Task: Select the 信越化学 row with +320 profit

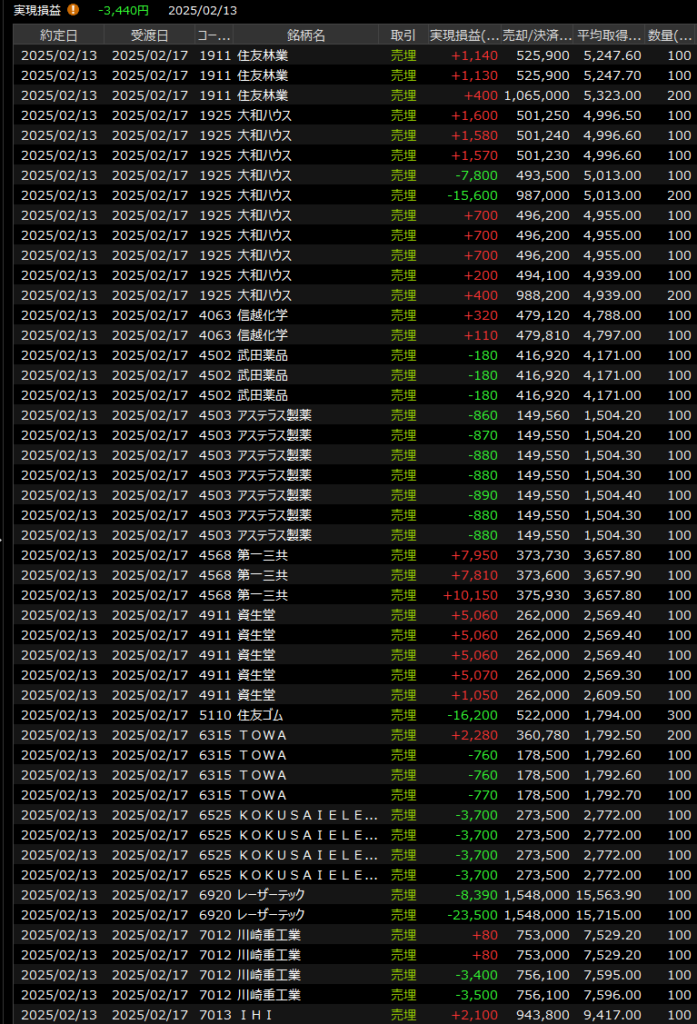Action: click(300, 315)
